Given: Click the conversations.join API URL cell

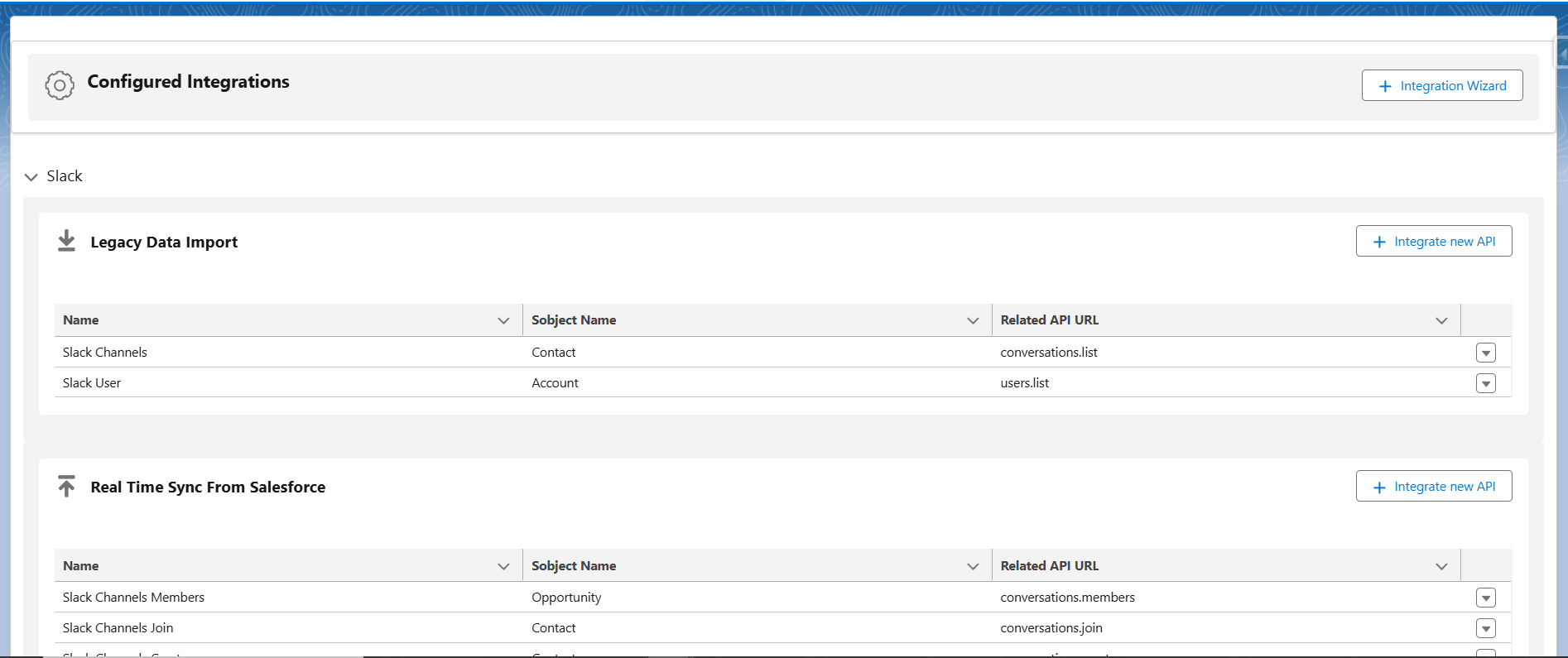Looking at the screenshot, I should pos(1226,627).
